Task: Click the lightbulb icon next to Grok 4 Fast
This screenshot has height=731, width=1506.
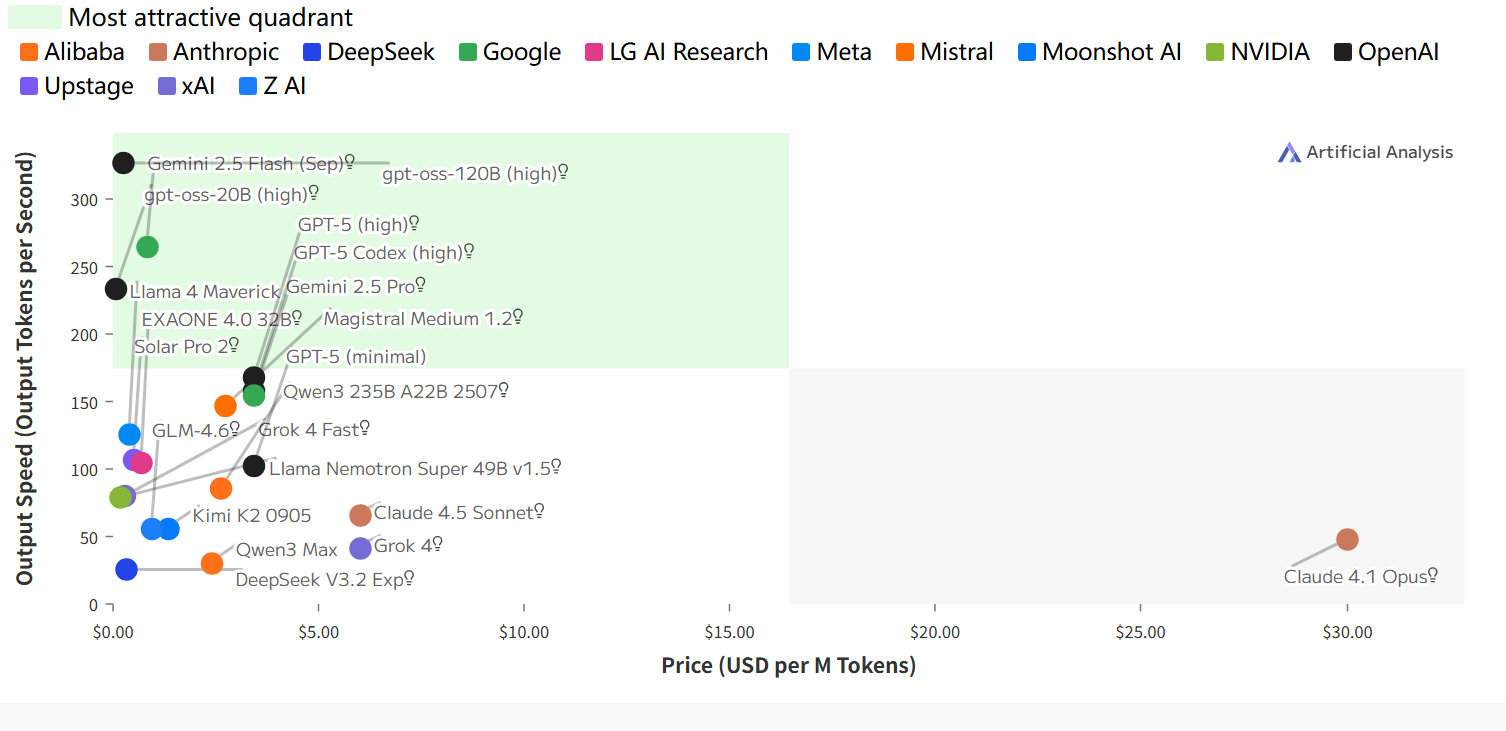Action: tap(365, 429)
